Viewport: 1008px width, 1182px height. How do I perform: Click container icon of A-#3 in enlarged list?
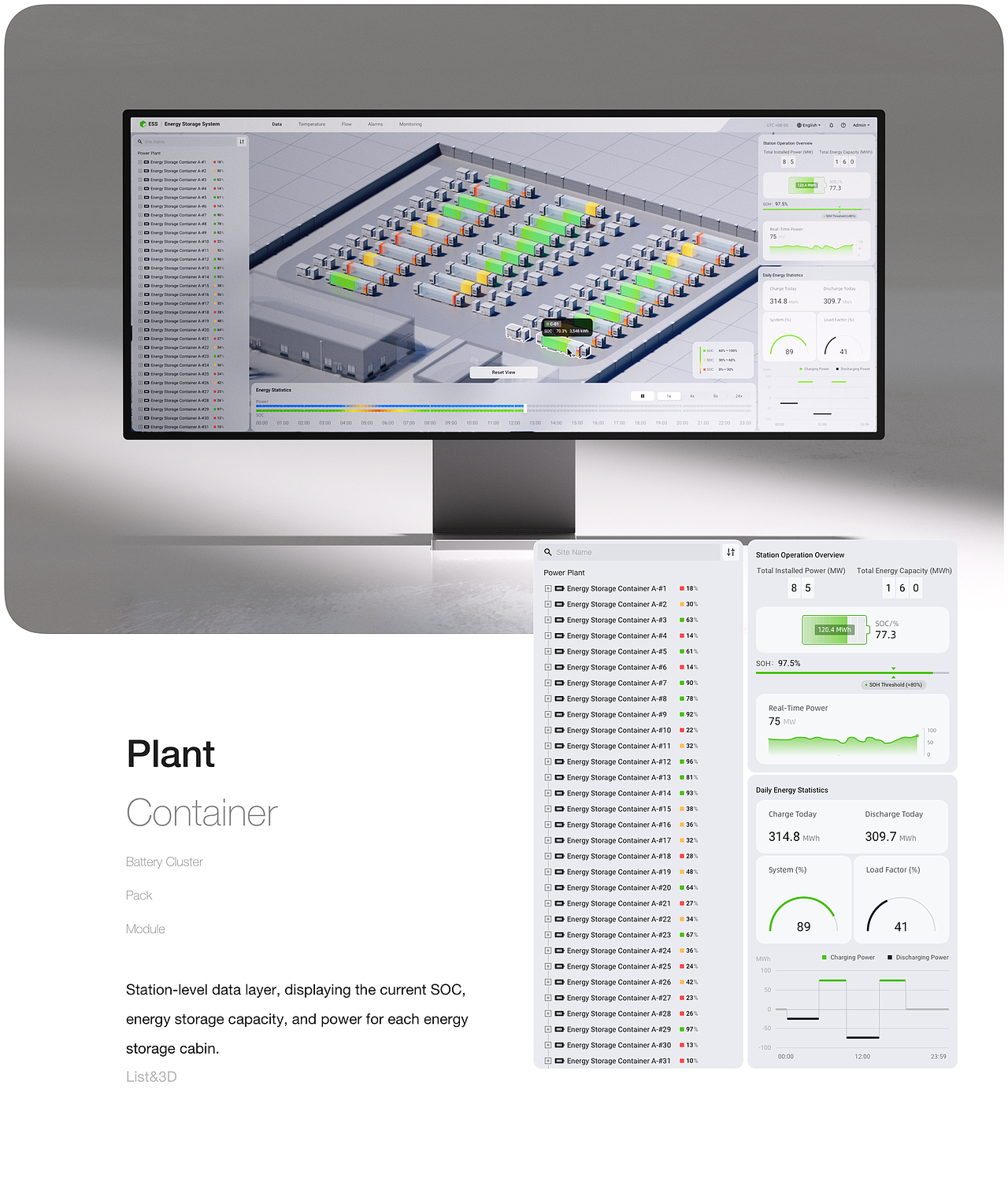[559, 620]
